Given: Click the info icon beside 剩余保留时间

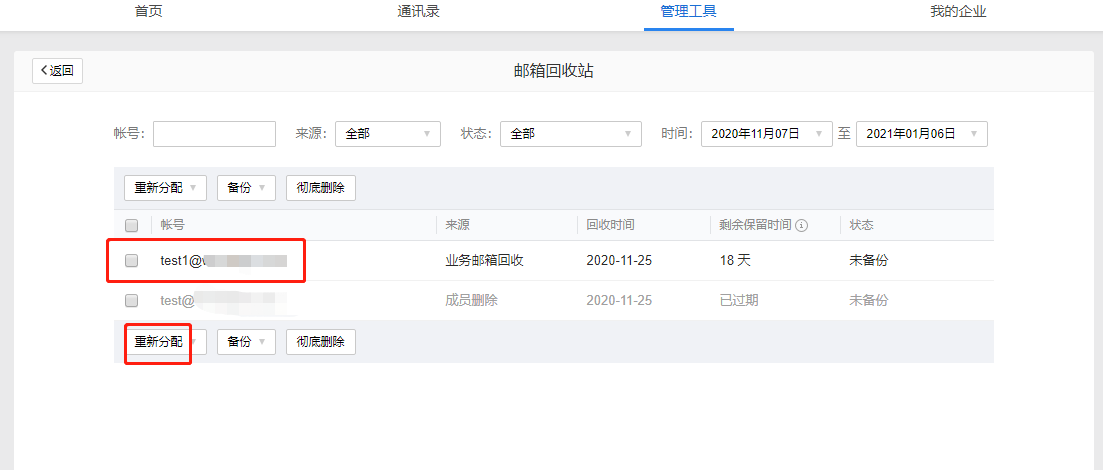Looking at the screenshot, I should click(x=801, y=225).
